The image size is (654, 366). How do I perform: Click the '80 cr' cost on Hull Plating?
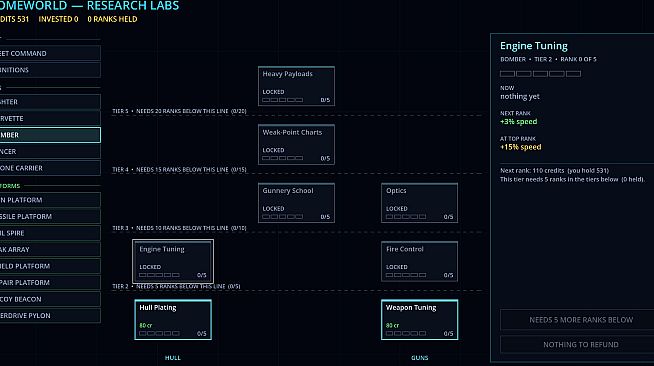[146, 325]
